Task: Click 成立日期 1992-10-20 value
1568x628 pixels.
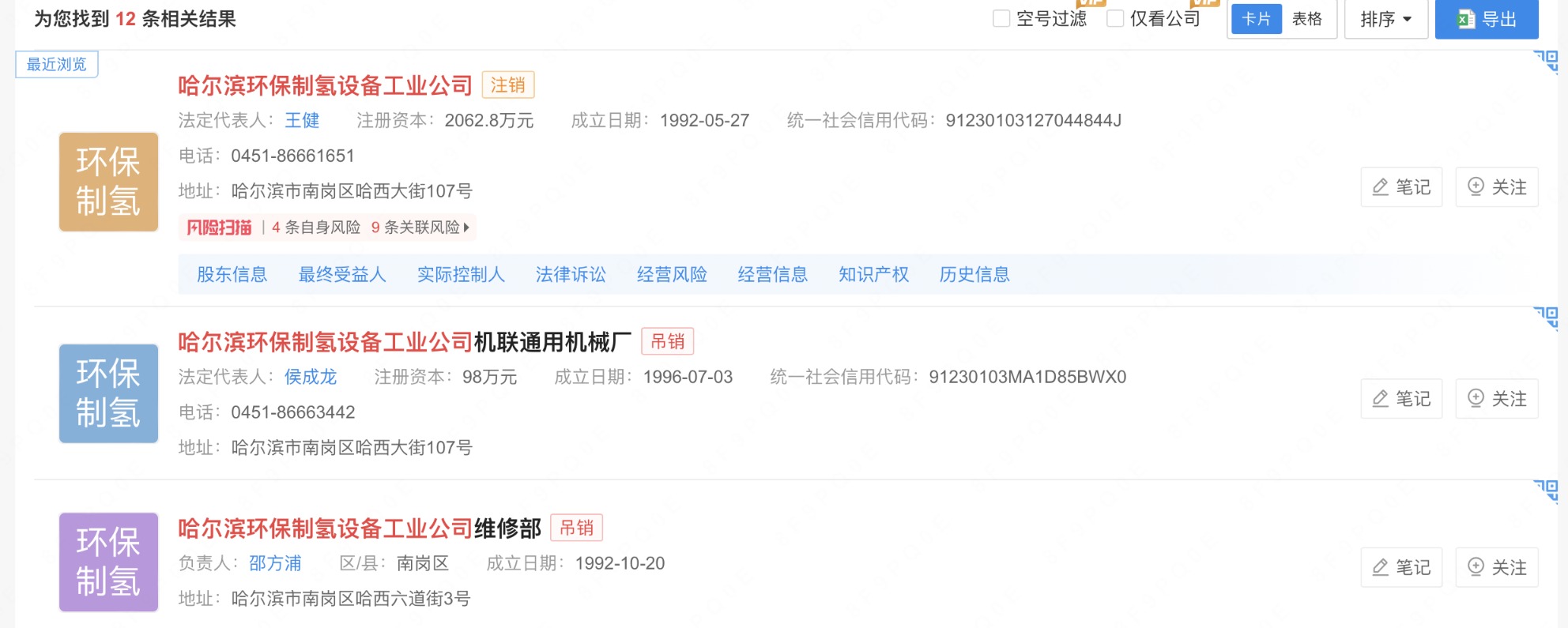Action: tap(620, 563)
